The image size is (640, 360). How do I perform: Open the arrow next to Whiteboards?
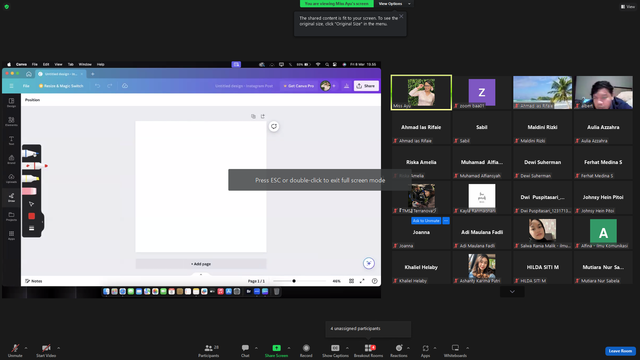(467, 348)
